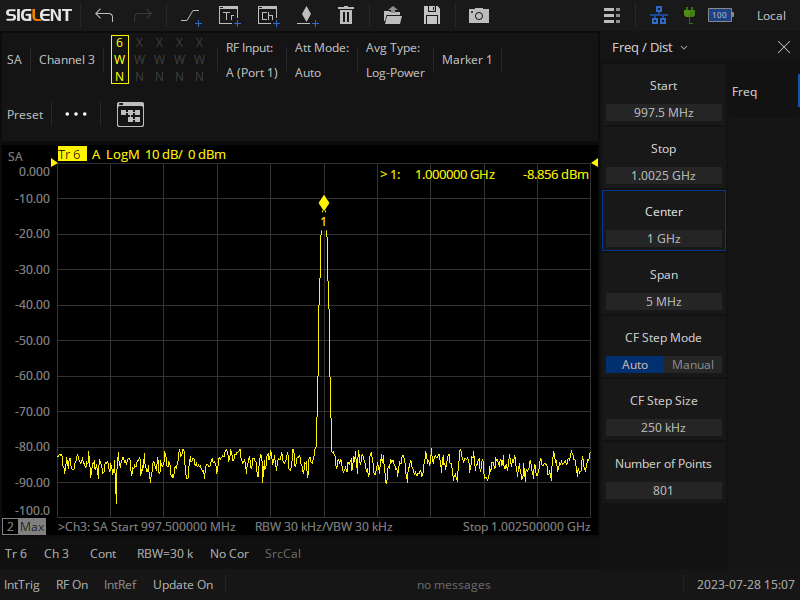Click SrcCal status entry

[283, 554]
